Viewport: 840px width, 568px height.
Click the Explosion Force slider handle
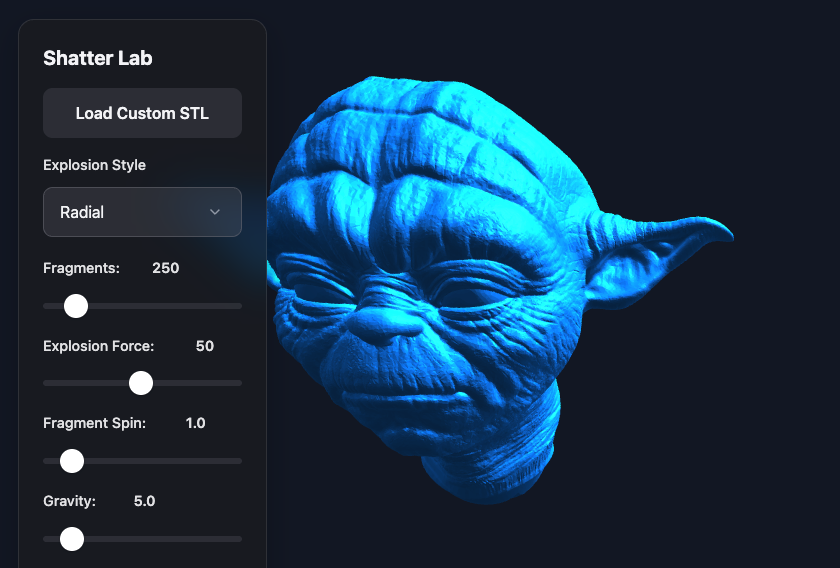(141, 383)
